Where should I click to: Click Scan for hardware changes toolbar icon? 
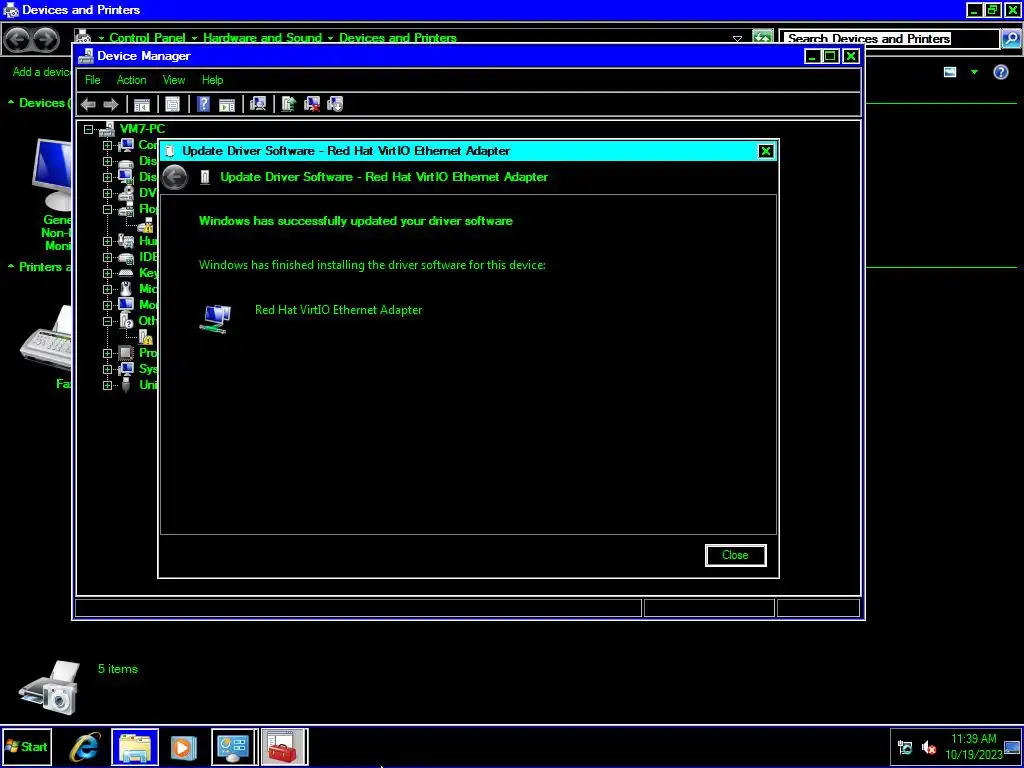(258, 104)
